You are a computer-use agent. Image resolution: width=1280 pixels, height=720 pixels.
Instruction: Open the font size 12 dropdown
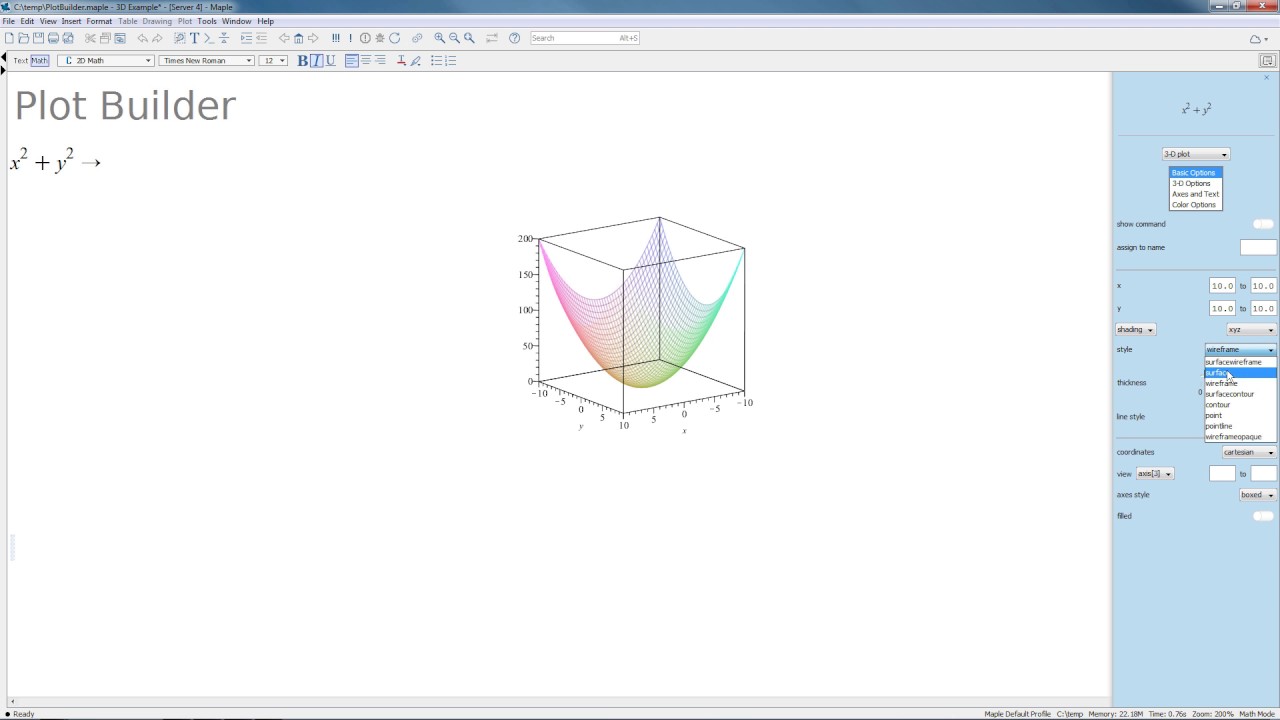click(x=273, y=61)
